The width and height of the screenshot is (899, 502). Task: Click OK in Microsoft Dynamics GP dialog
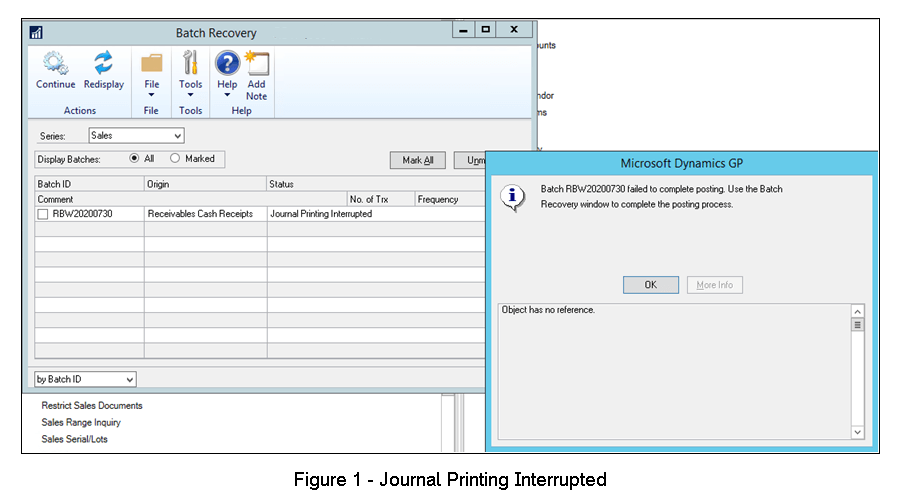click(651, 285)
